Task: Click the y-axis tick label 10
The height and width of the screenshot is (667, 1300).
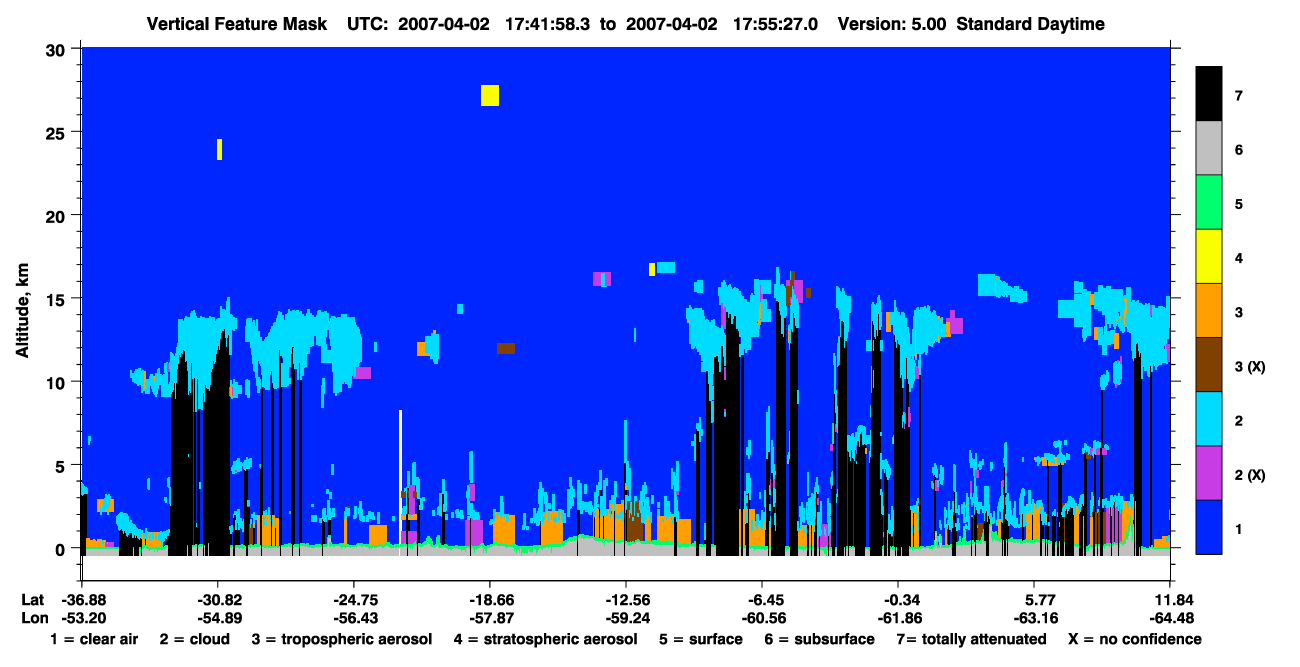Action: 58,382
